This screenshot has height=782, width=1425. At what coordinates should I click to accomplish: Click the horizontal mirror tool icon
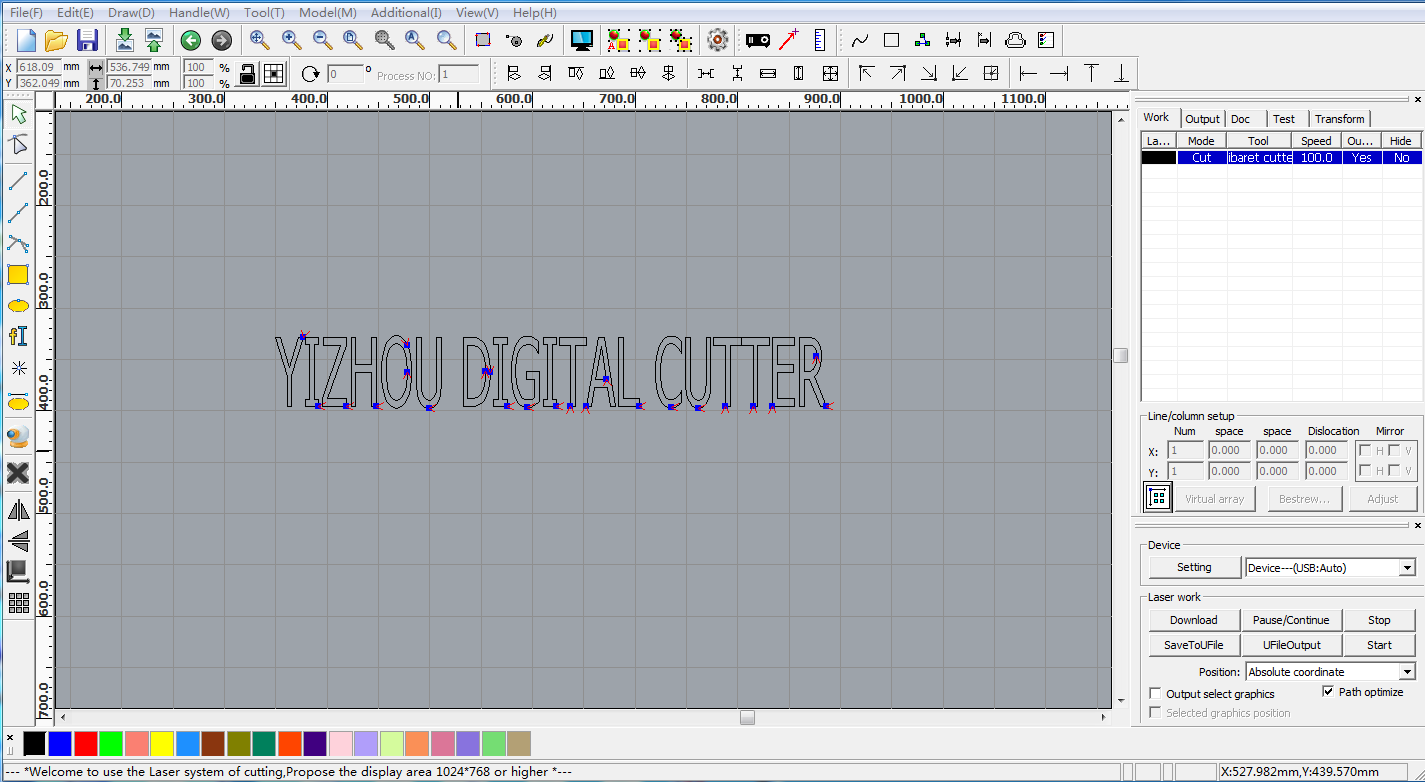(x=18, y=510)
